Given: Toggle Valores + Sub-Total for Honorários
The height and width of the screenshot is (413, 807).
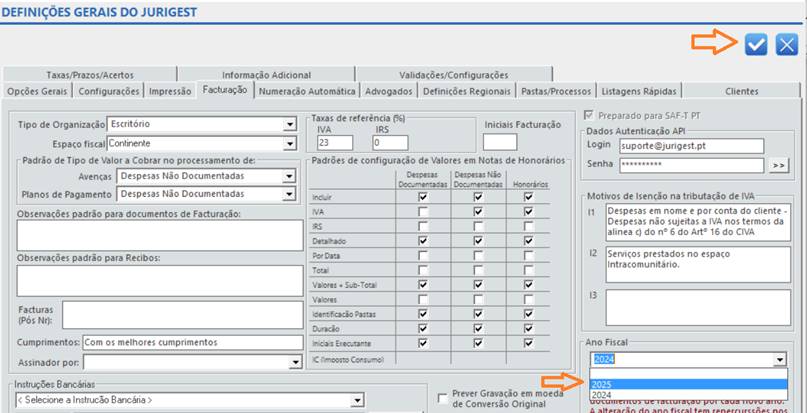Looking at the screenshot, I should (529, 285).
